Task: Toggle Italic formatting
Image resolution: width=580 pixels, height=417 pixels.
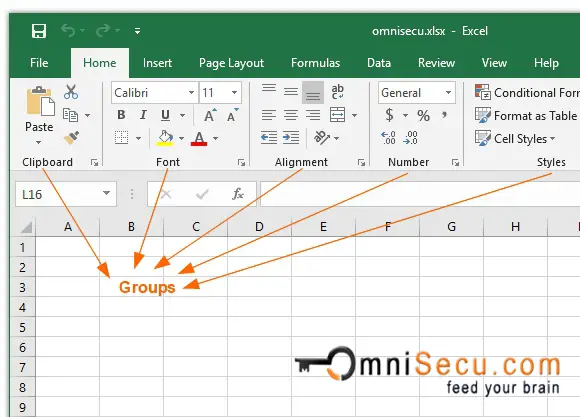Action: click(143, 115)
